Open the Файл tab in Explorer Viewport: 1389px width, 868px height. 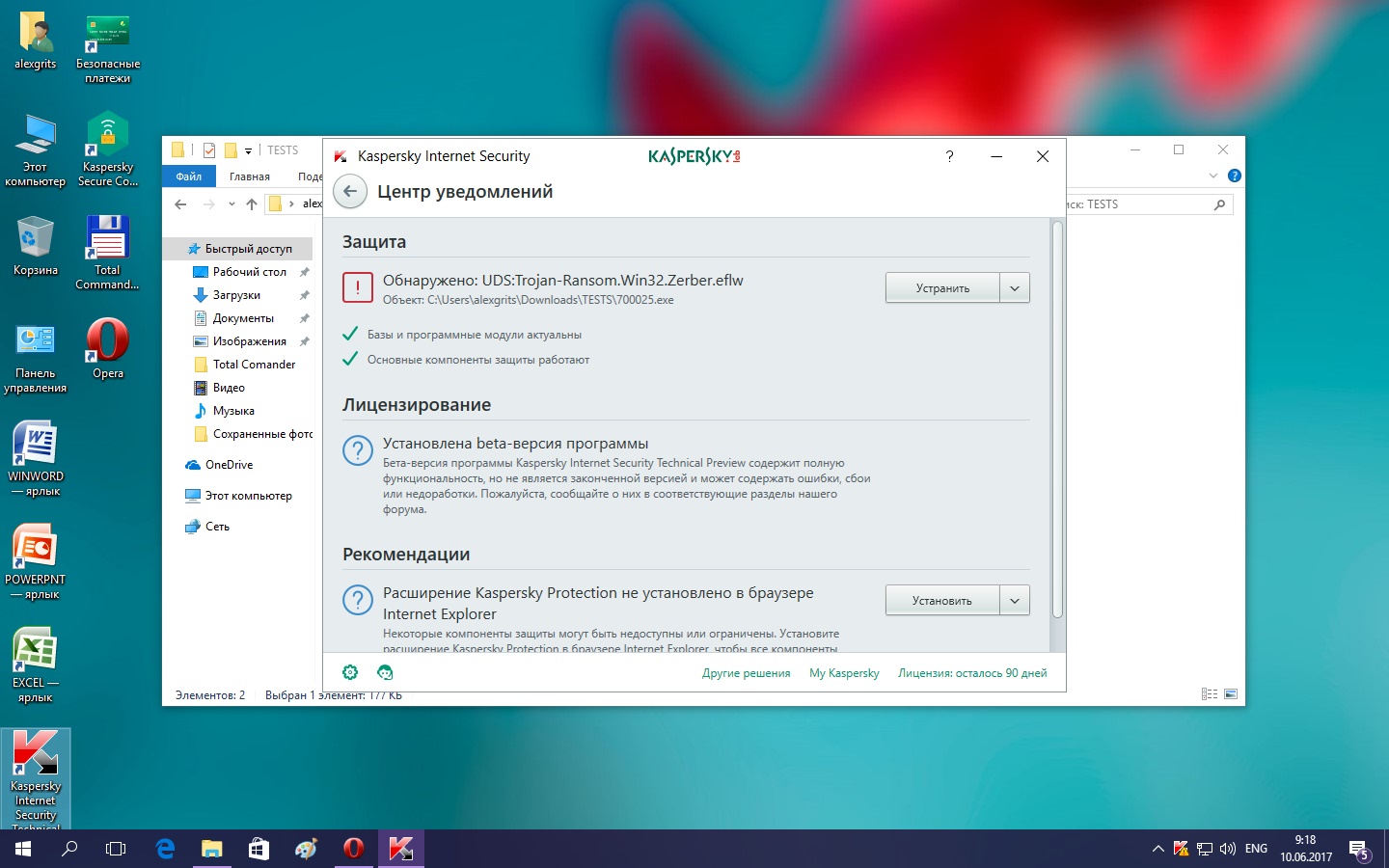coord(189,176)
